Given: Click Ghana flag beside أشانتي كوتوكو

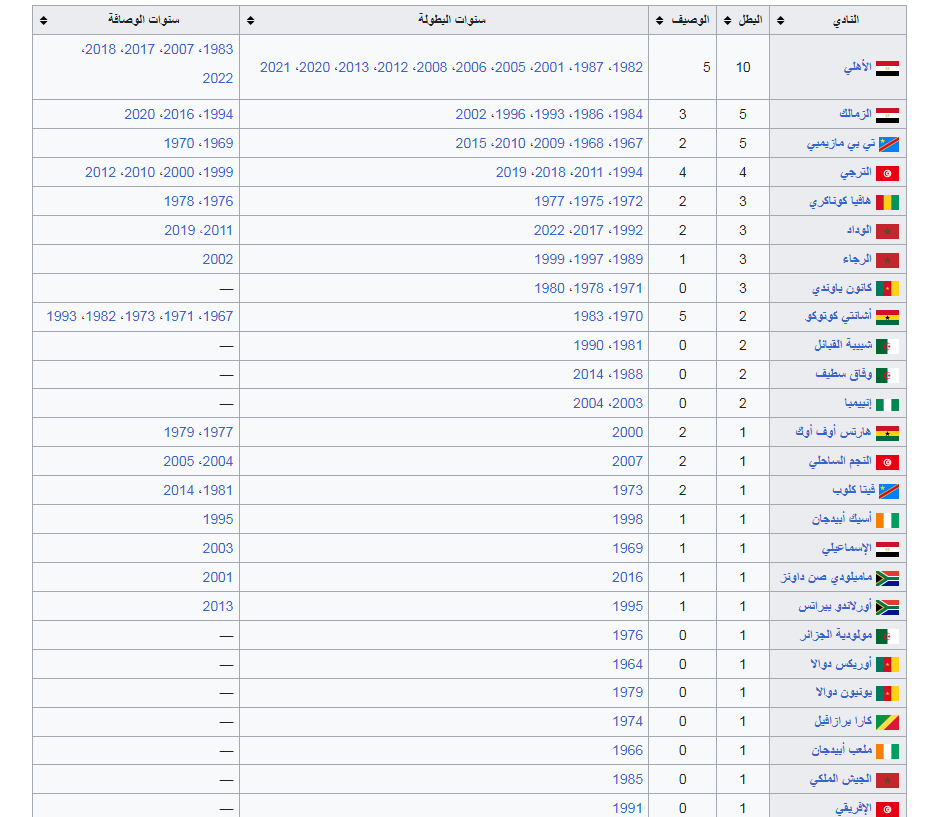Looking at the screenshot, I should pos(887,318).
